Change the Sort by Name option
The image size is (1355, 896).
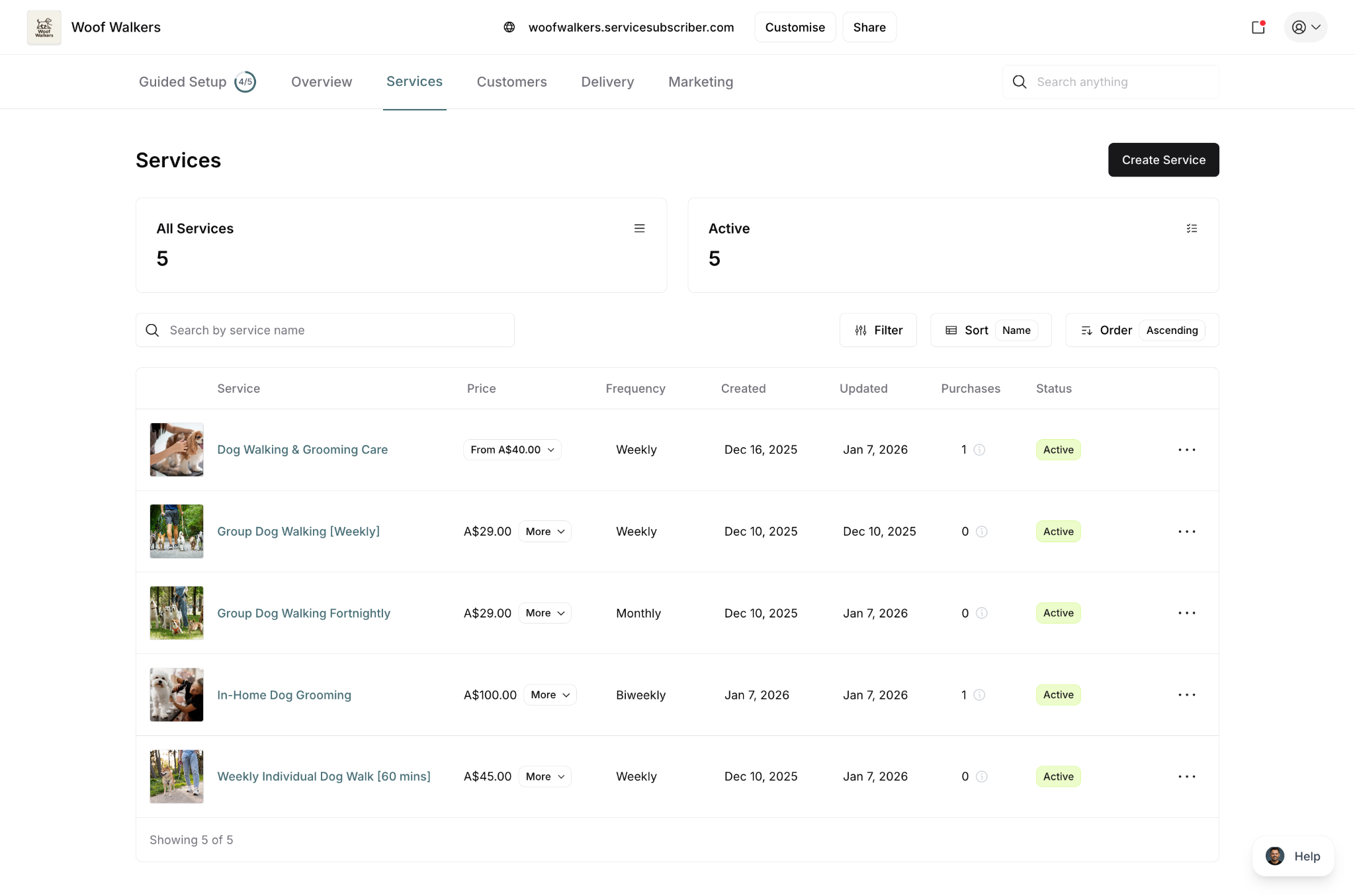[1016, 330]
